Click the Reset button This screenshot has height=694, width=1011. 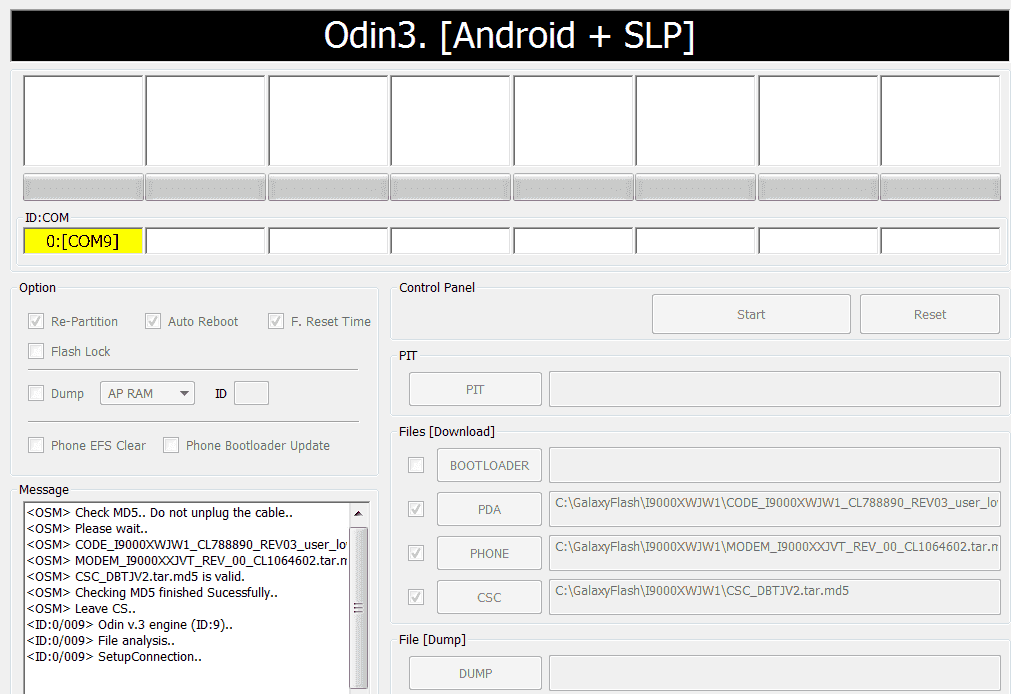click(930, 314)
